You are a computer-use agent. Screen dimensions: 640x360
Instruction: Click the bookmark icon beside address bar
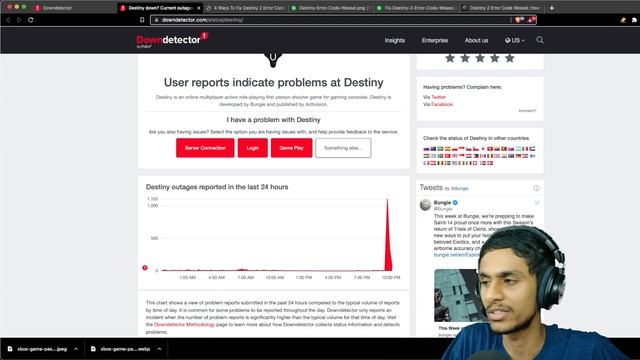click(142, 20)
